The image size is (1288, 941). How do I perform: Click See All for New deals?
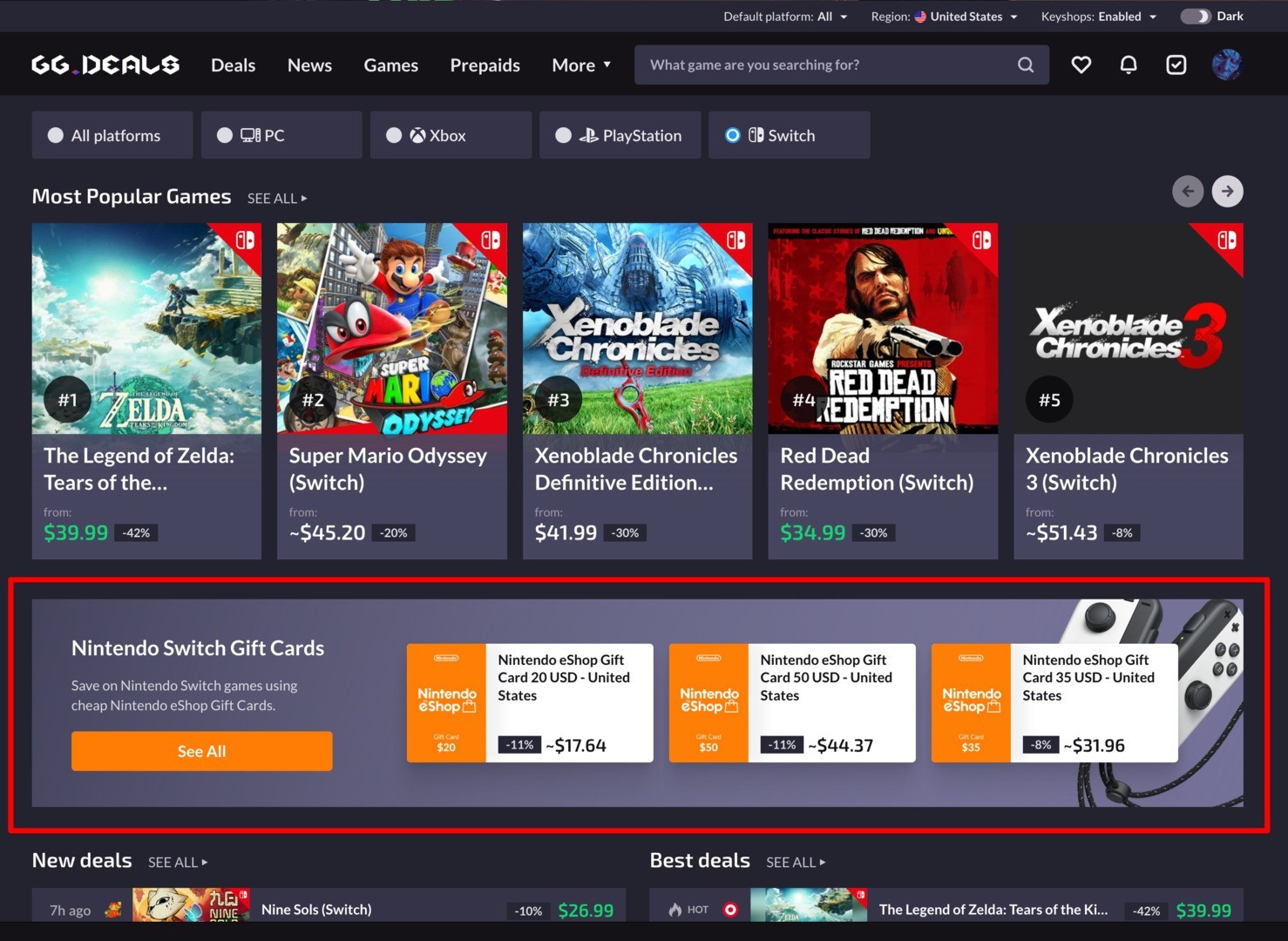coord(178,862)
